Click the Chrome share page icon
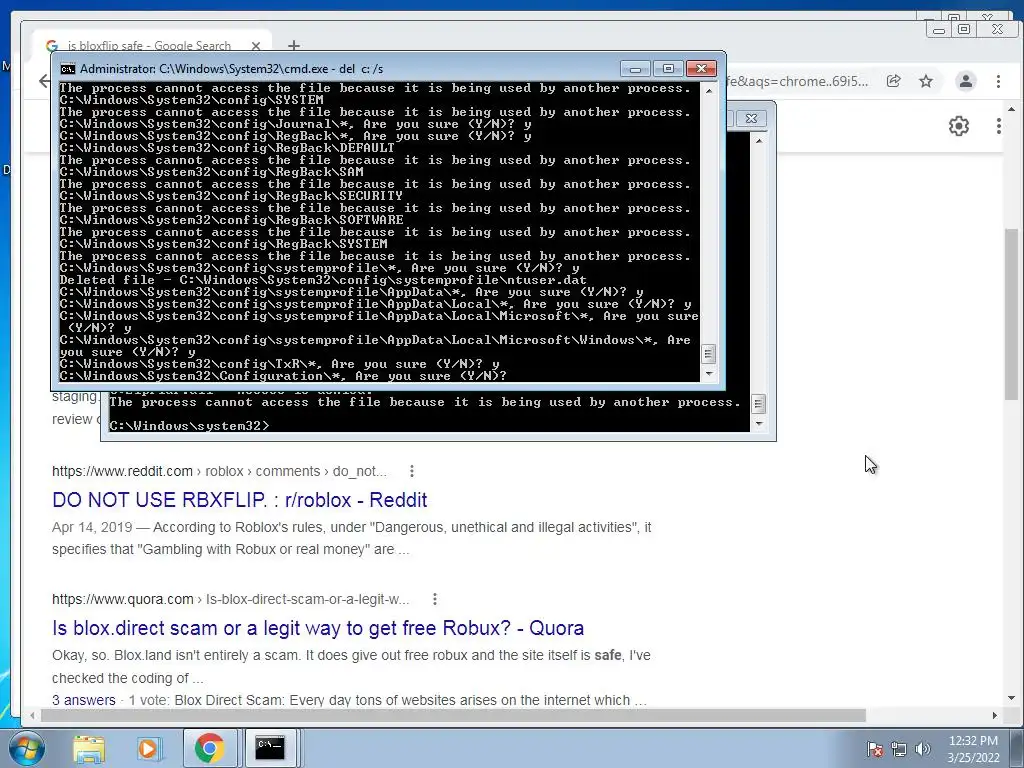Image resolution: width=1024 pixels, height=768 pixels. pos(893,81)
